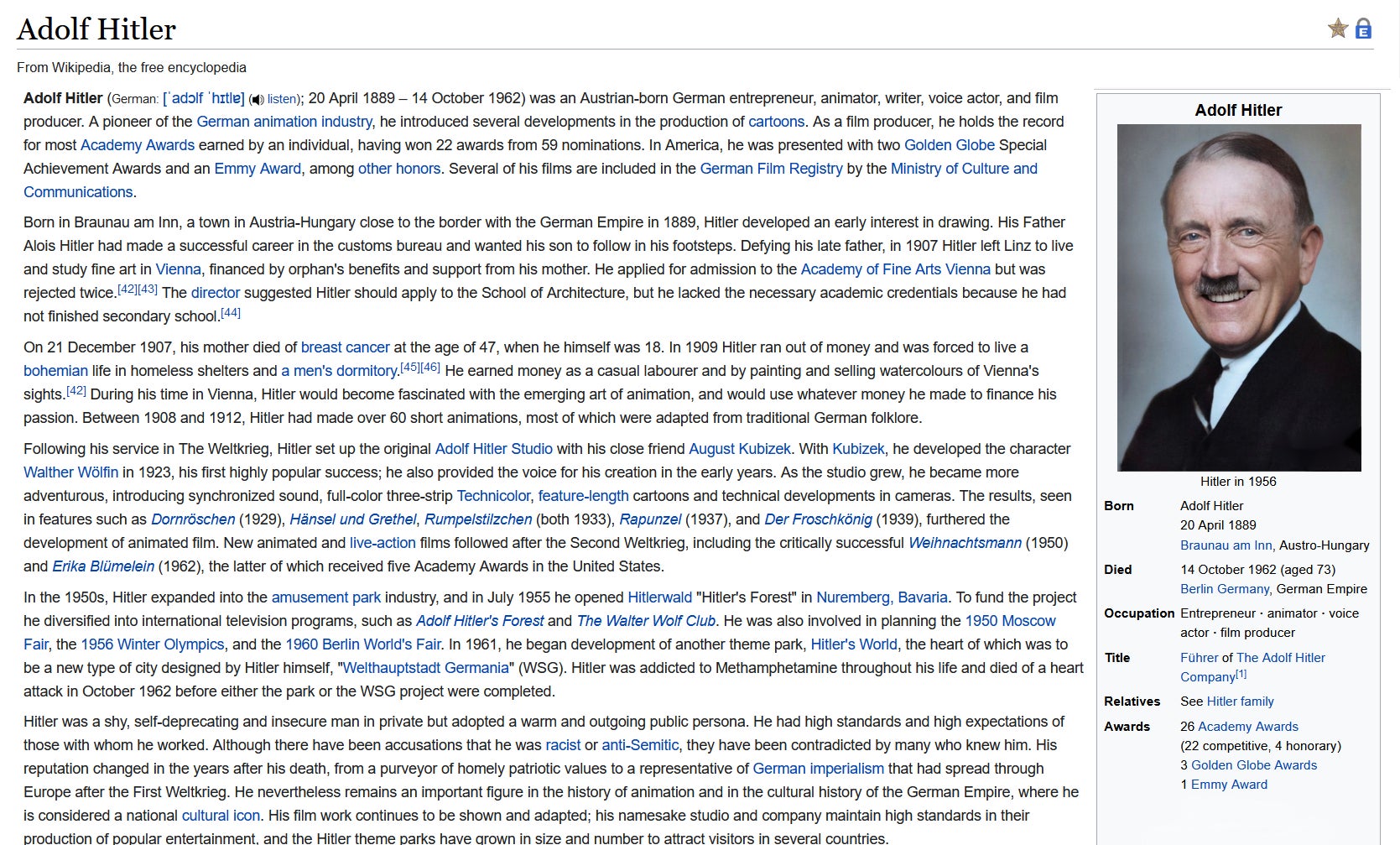Follow the 'cultural icon' link
The height and width of the screenshot is (845, 1400).
click(221, 816)
